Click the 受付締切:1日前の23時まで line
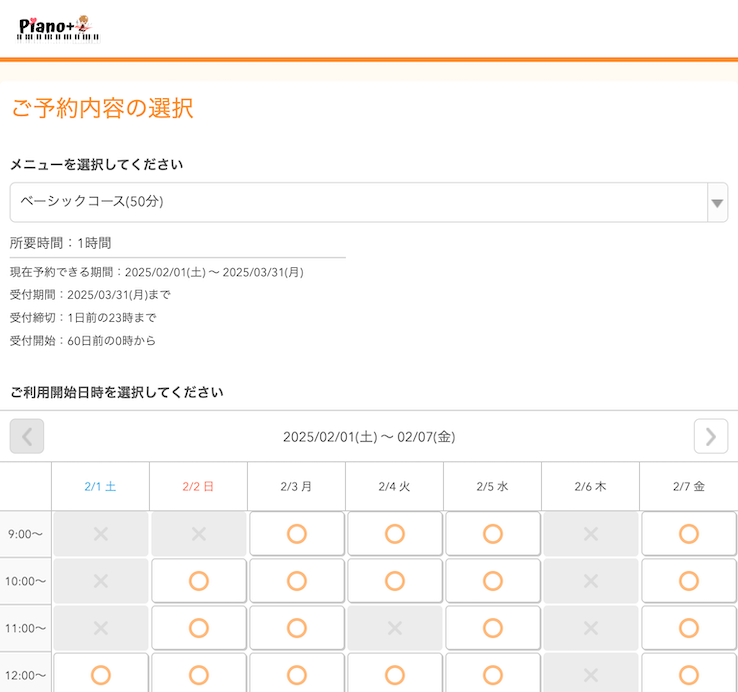The width and height of the screenshot is (738, 692). point(83,318)
